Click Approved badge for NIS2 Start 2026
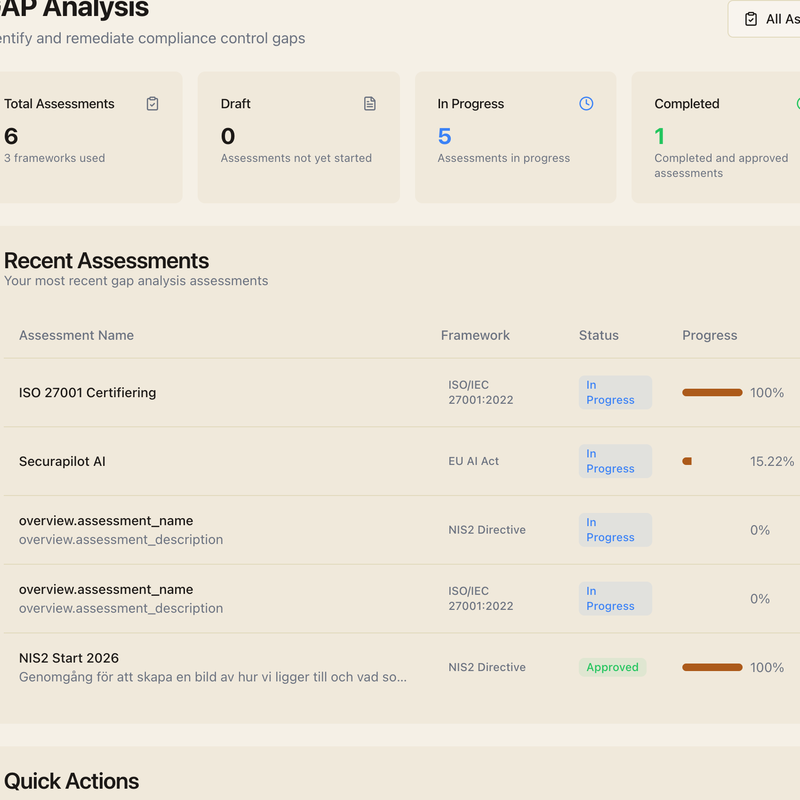Viewport: 800px width, 800px height. point(612,667)
